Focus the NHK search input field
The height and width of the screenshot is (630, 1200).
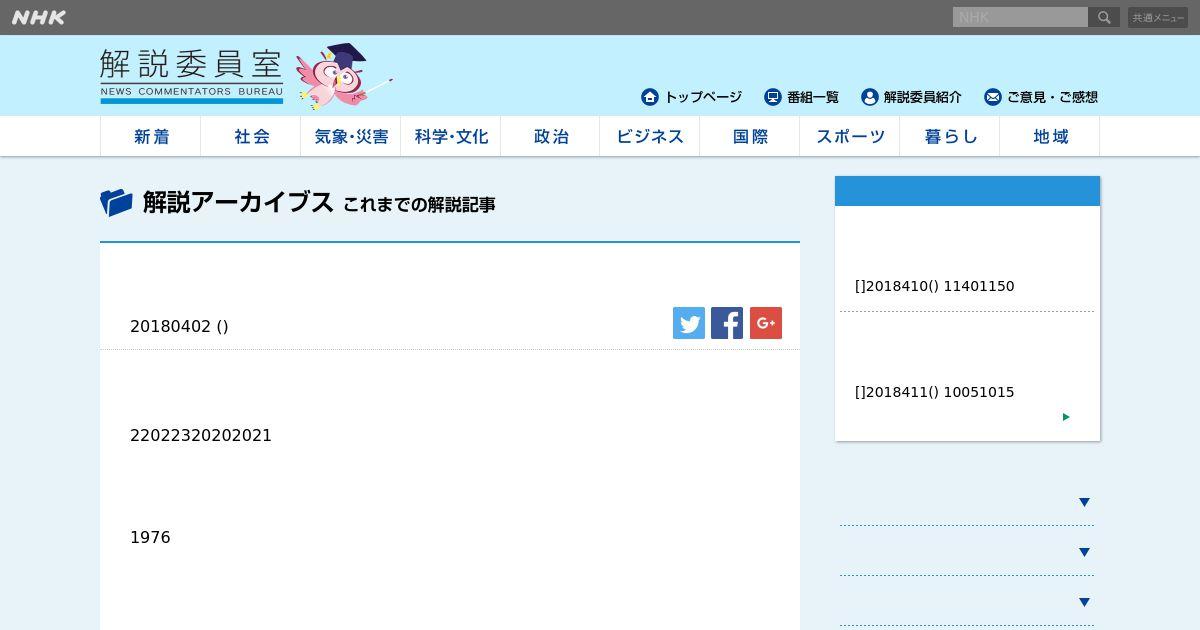coord(1020,17)
